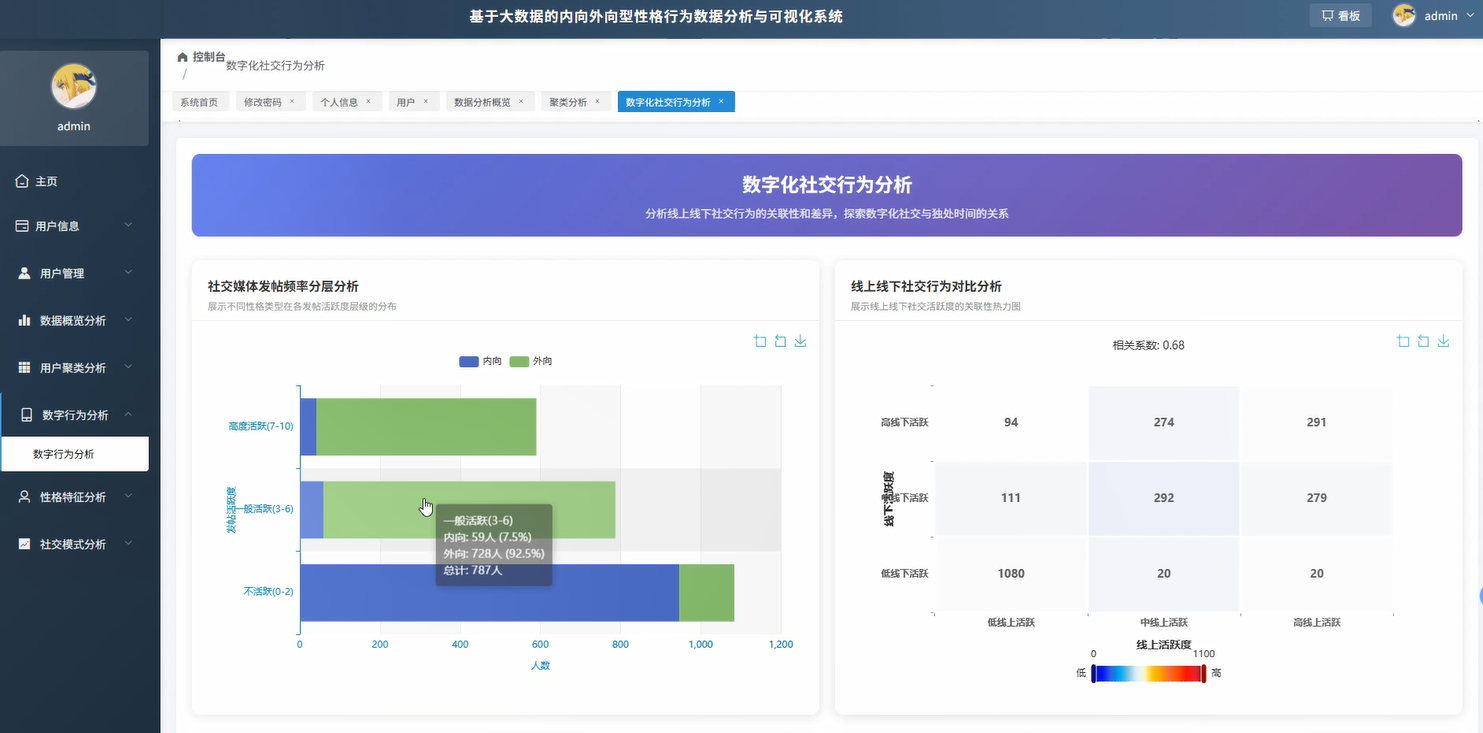Open the 看板 dashboard button
The height and width of the screenshot is (733, 1483).
[1341, 15]
